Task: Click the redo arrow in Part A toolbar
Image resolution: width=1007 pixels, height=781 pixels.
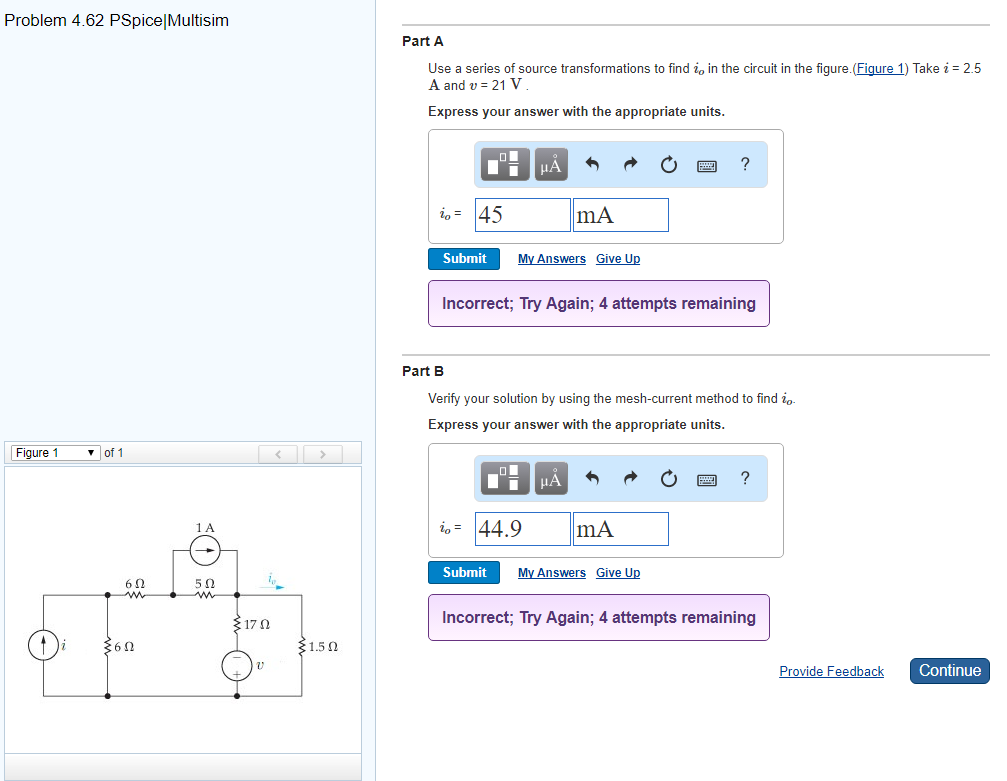Action: [x=629, y=164]
